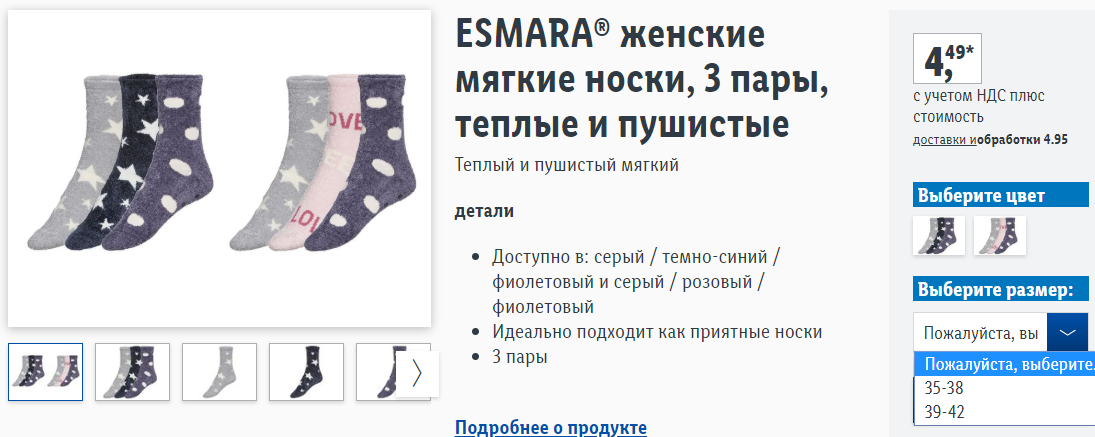Image resolution: width=1095 pixels, height=437 pixels.
Task: Follow the 'доставки и' shipping link
Action: click(945, 140)
